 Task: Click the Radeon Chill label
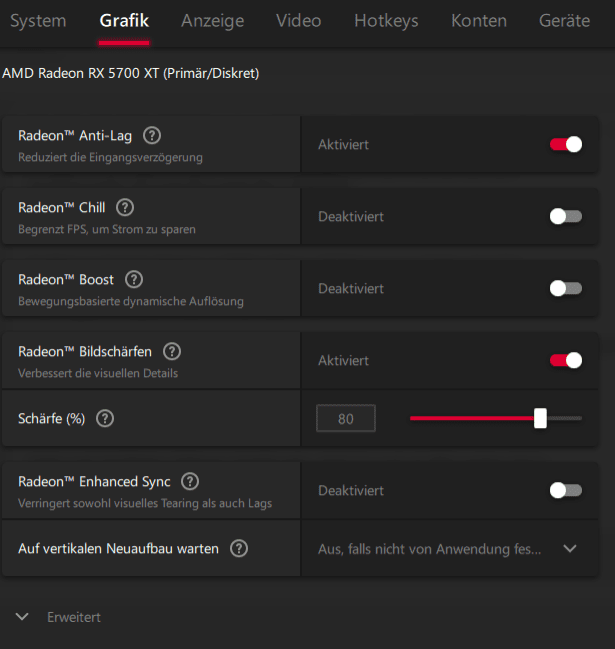pyautogui.click(x=62, y=208)
